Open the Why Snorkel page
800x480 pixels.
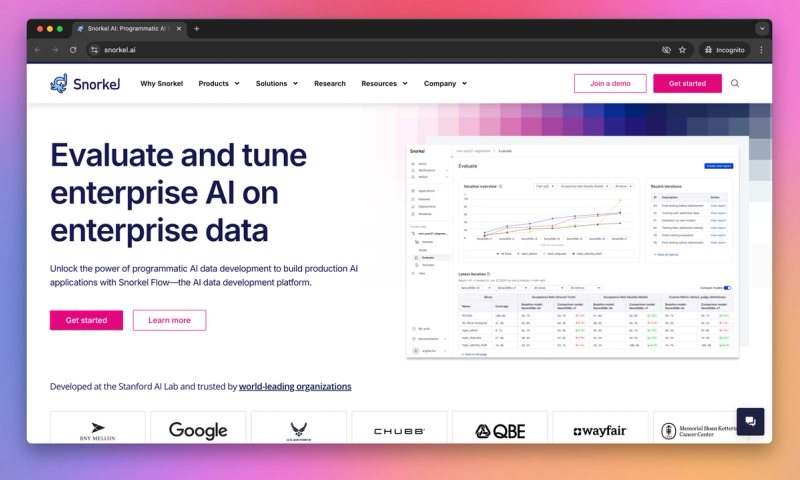point(161,84)
